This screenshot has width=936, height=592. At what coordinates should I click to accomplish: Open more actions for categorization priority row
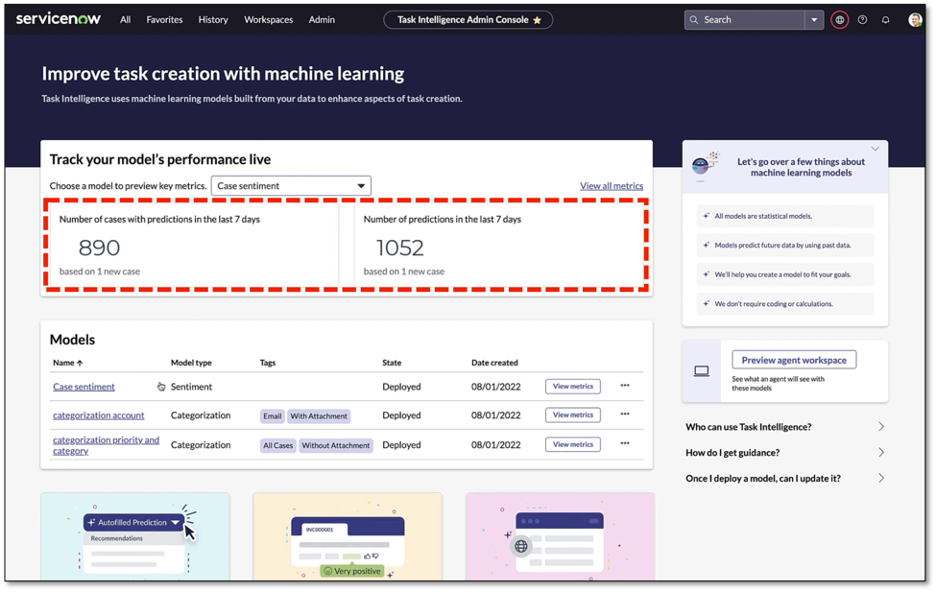625,443
